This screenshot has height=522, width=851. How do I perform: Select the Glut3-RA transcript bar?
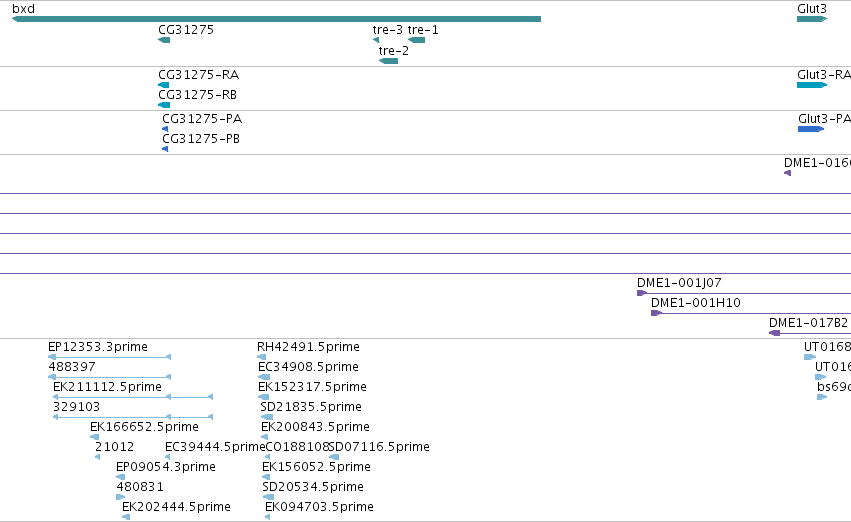[x=812, y=85]
